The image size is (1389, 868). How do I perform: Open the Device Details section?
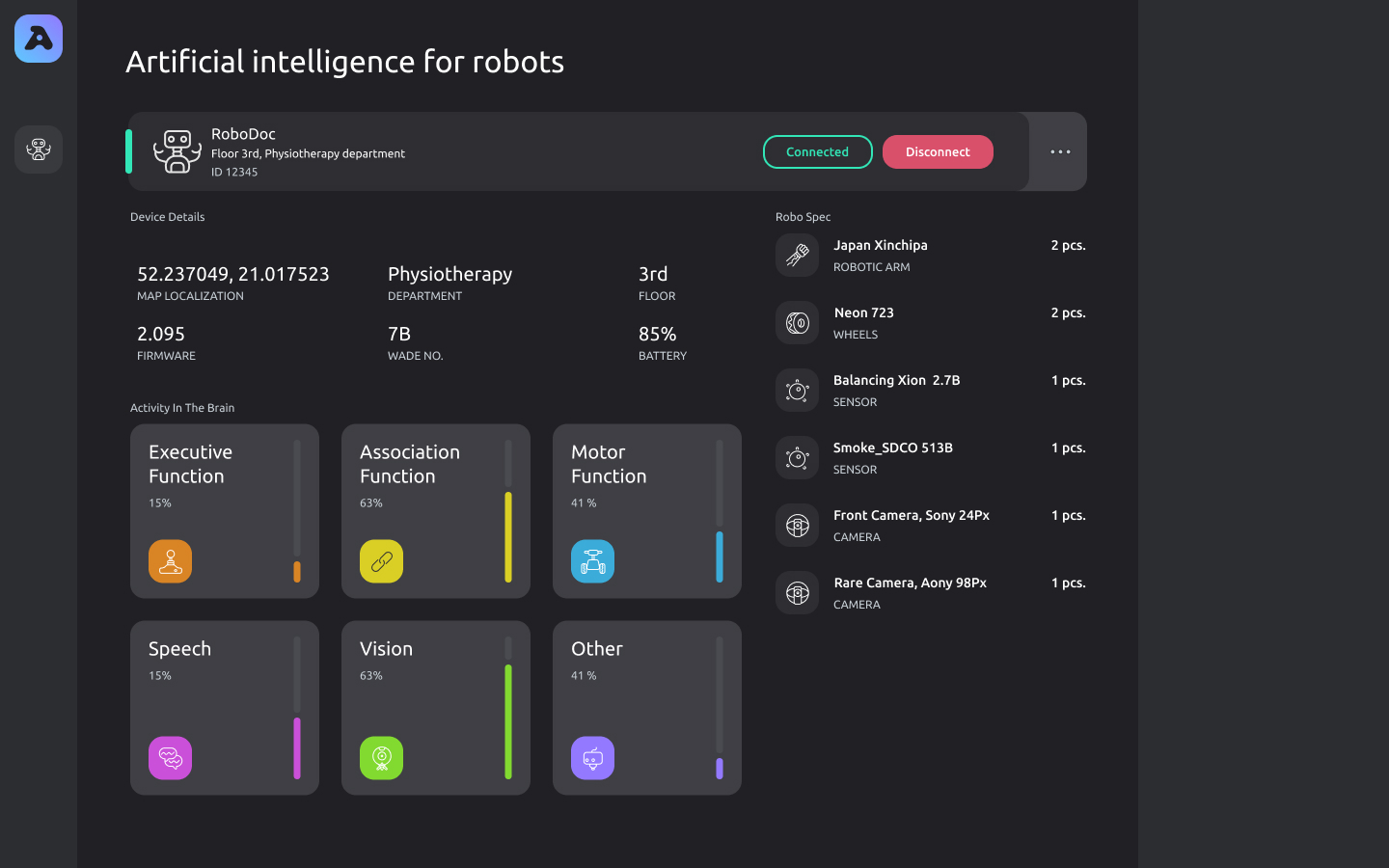[x=167, y=216]
